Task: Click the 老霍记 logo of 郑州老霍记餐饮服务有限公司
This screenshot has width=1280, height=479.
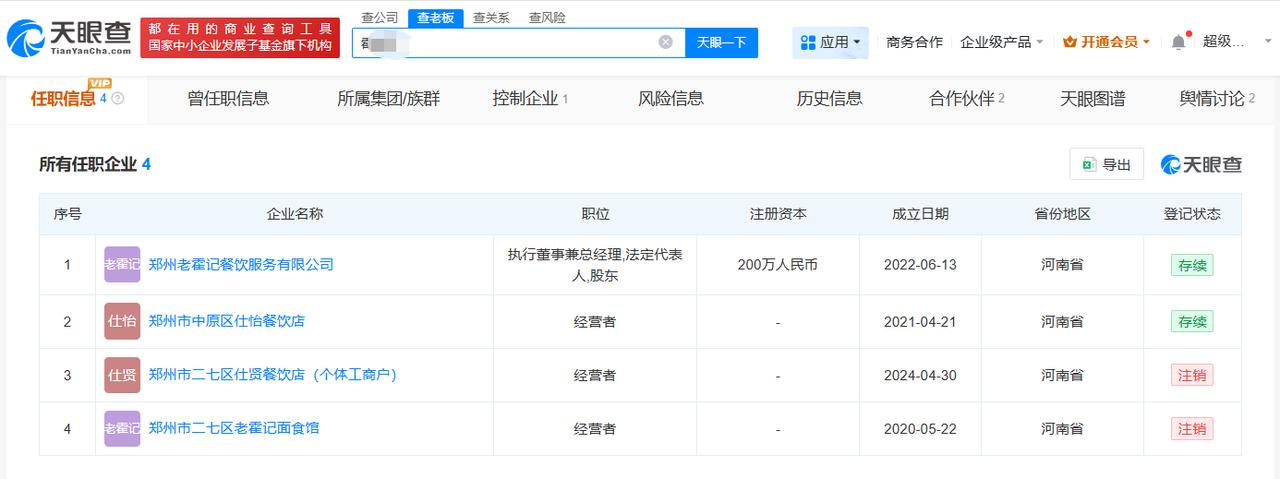Action: (x=122, y=265)
